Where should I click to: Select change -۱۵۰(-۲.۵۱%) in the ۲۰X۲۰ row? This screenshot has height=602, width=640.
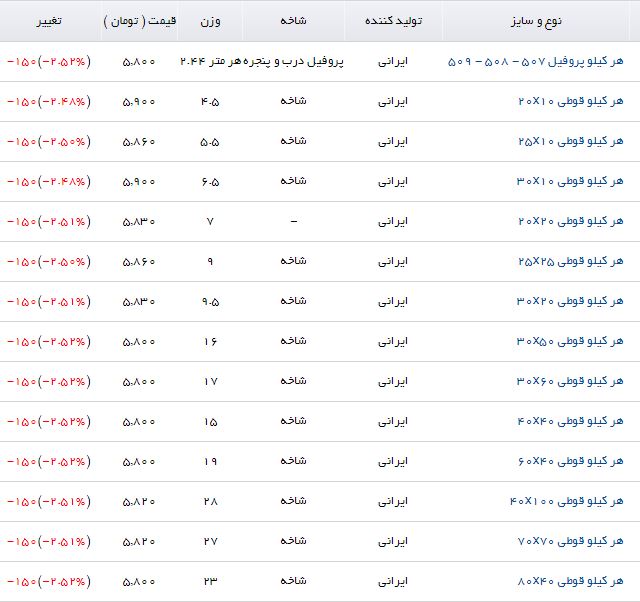pos(49,222)
